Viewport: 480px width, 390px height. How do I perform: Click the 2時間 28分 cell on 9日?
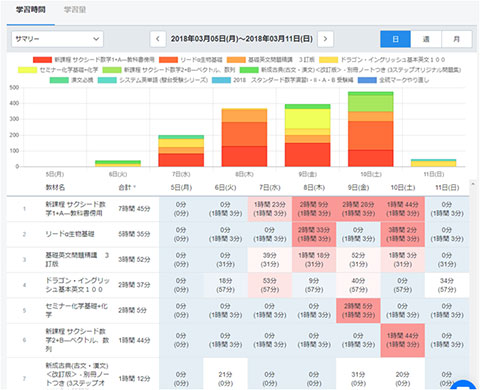[358, 209]
